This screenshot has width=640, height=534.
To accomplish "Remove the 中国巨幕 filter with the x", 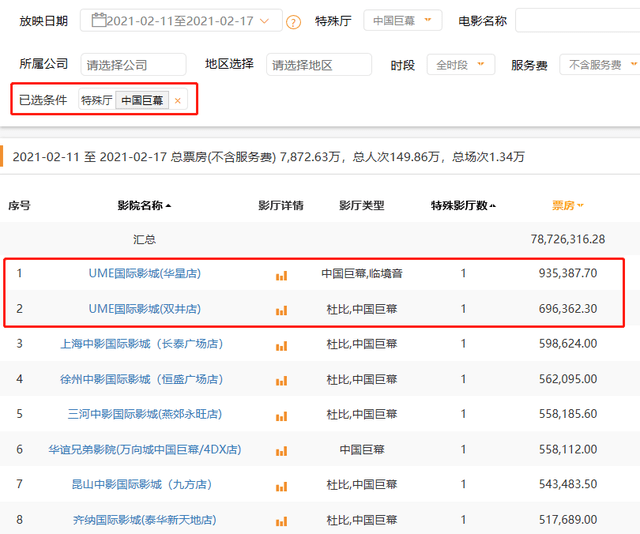I will point(178,100).
